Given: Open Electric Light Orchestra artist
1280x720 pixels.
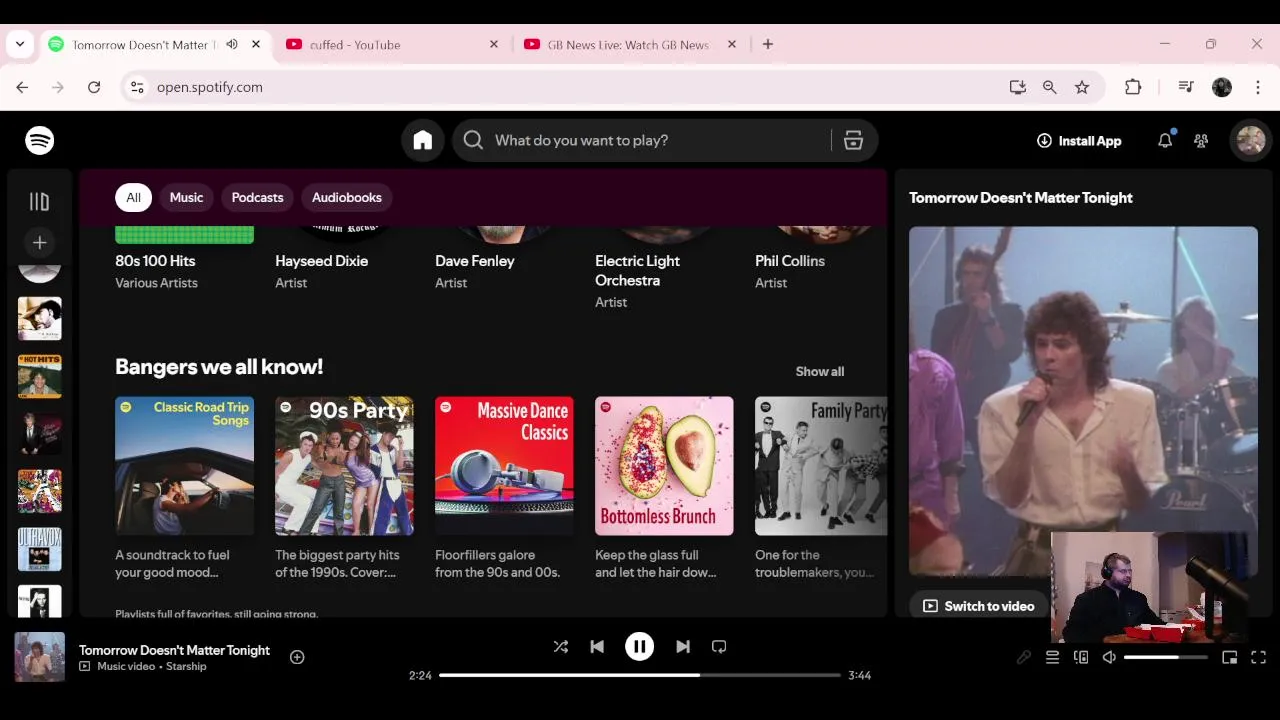Looking at the screenshot, I should coord(637,271).
